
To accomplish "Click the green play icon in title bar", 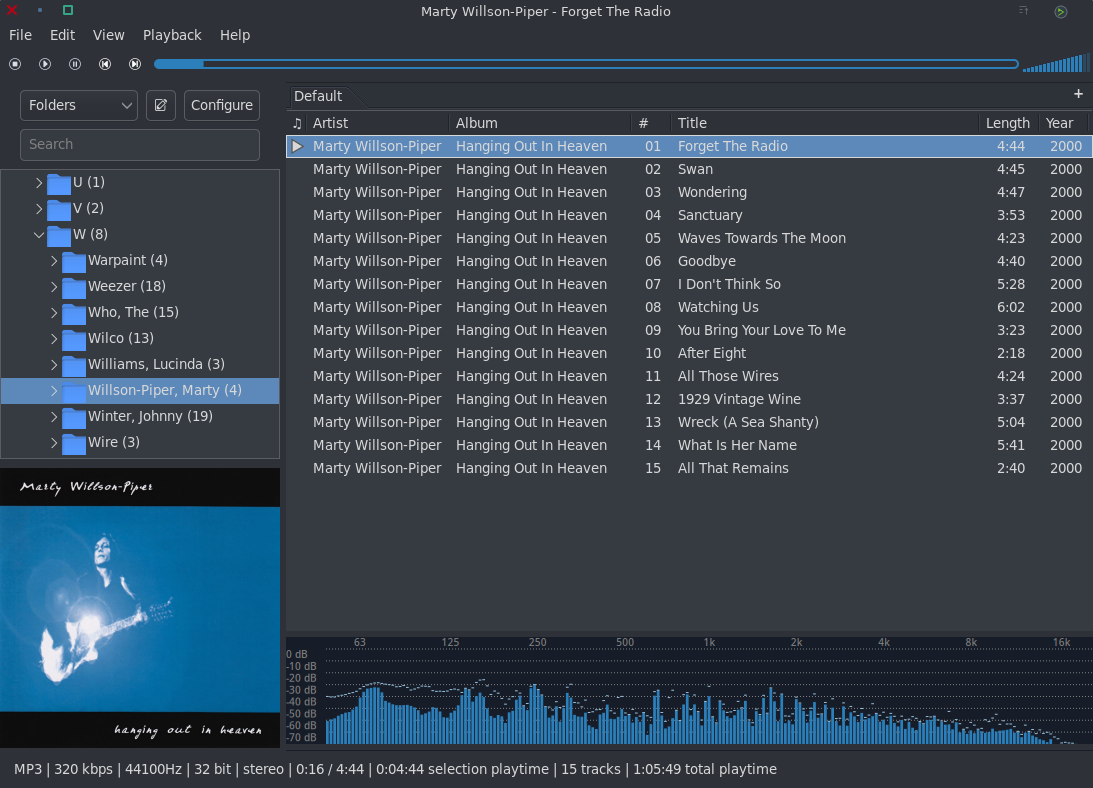I will (1060, 12).
